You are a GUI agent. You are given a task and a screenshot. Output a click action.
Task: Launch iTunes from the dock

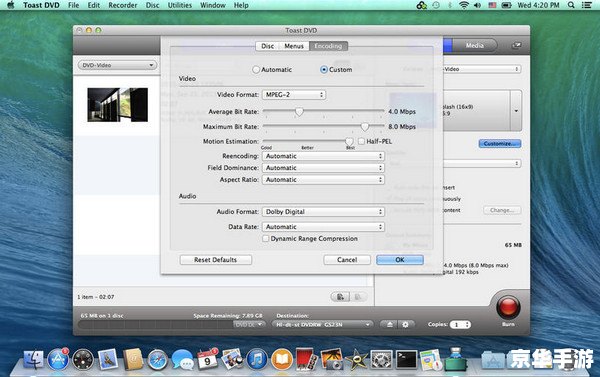[257, 360]
